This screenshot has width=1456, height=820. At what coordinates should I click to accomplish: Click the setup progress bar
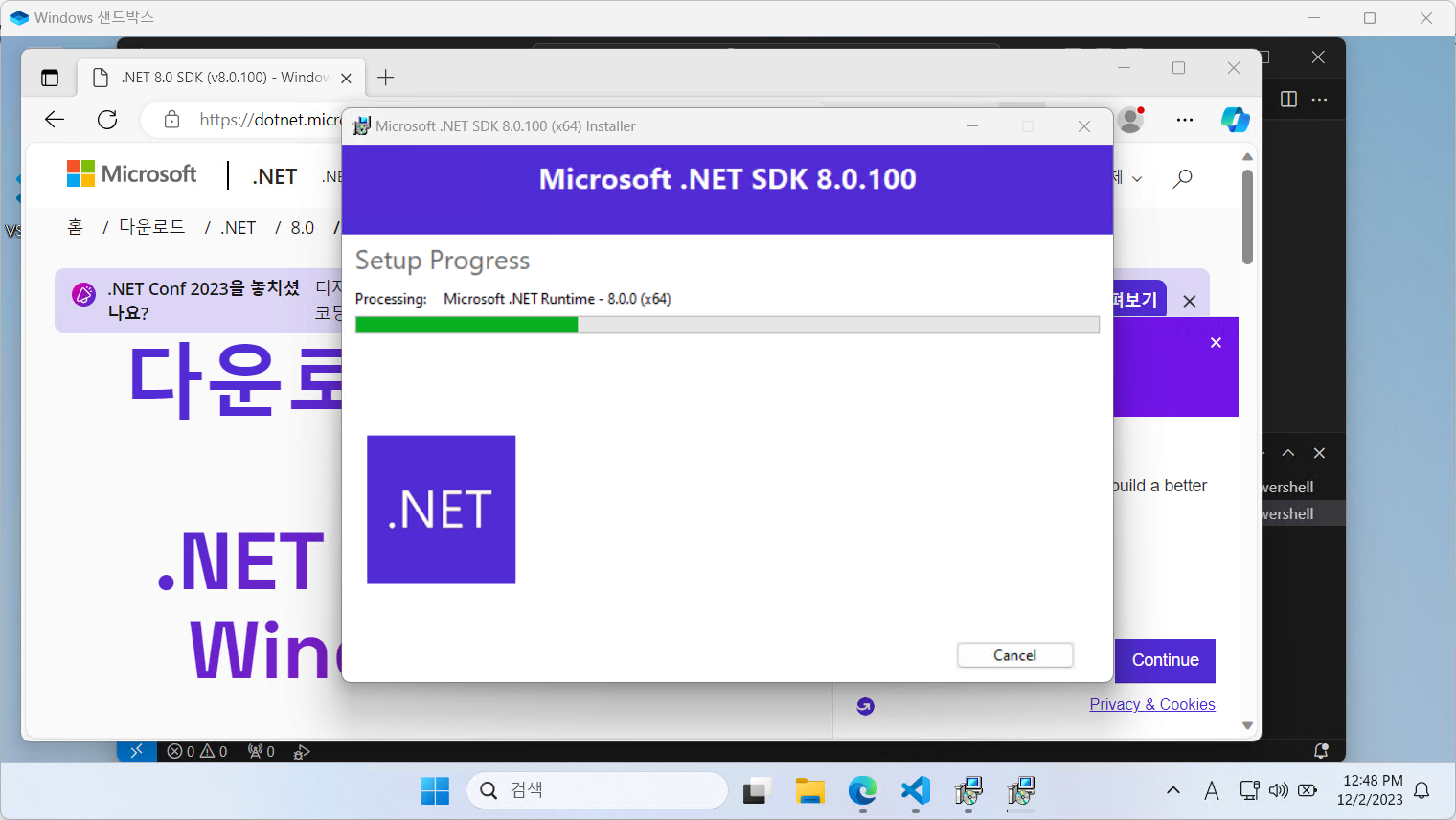coord(727,325)
